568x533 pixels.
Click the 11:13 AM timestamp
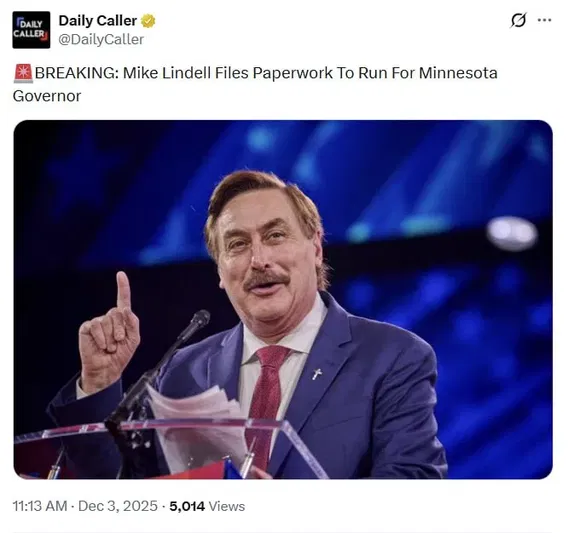[x=40, y=506]
